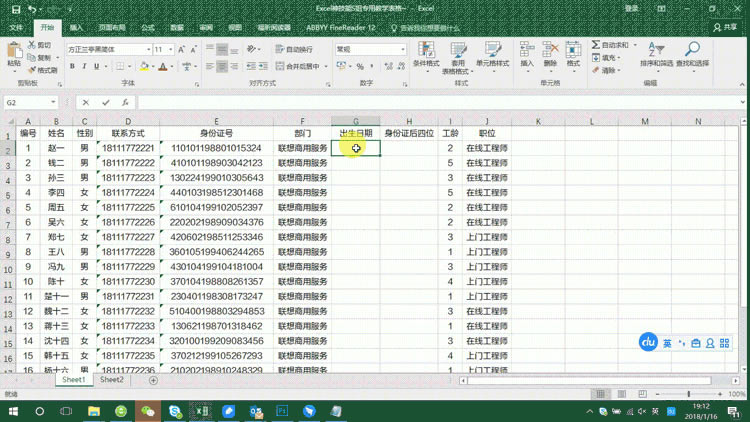Viewport: 750px width, 422px height.
Task: Click the 共享 (Share) button
Action: tap(725, 28)
